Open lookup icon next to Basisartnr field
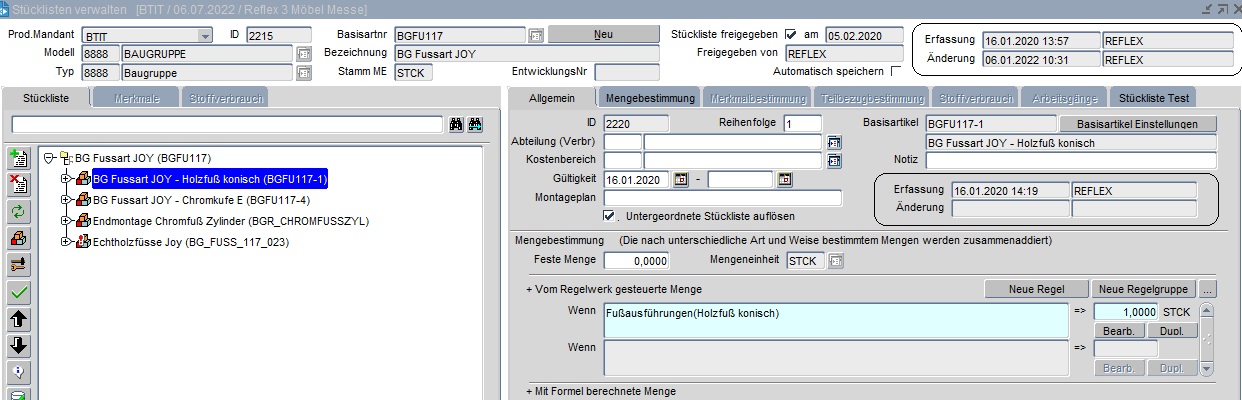Screen dimensions: 1242x400 point(536,35)
